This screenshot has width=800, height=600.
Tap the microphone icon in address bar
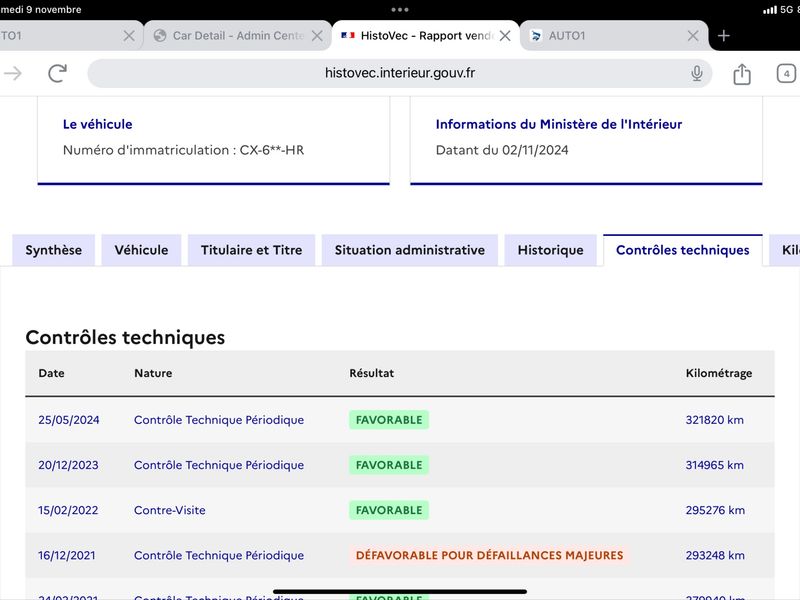coord(696,73)
